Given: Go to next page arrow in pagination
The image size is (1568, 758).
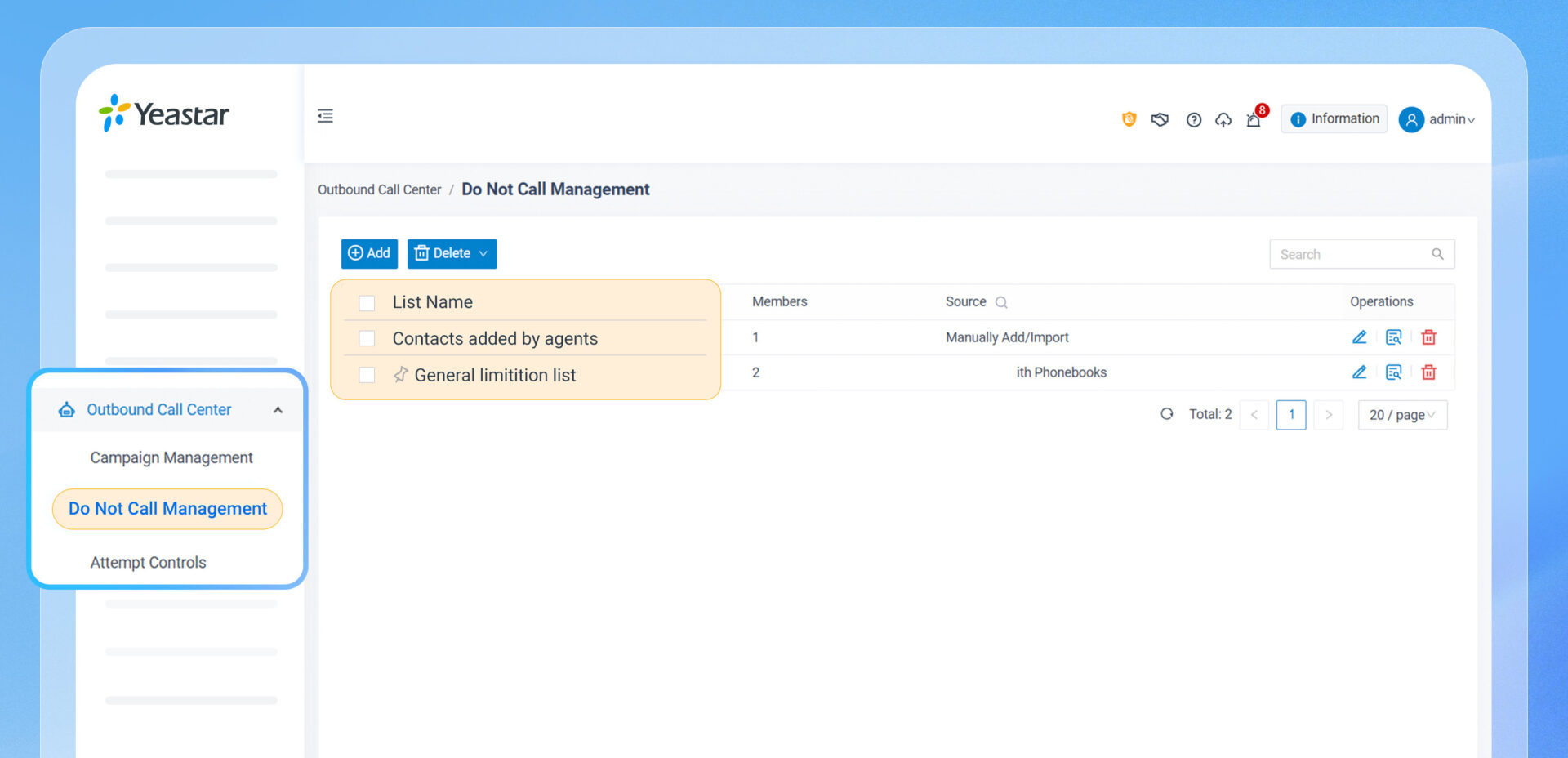Looking at the screenshot, I should click(1329, 415).
